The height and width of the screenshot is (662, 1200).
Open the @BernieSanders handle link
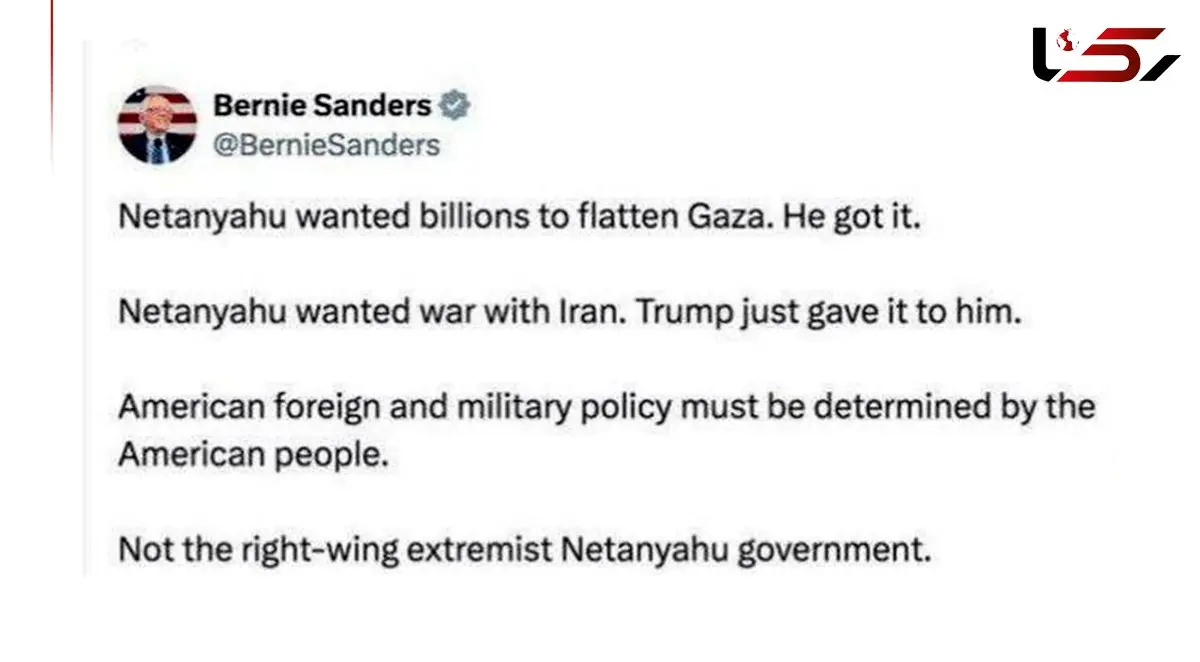[327, 145]
